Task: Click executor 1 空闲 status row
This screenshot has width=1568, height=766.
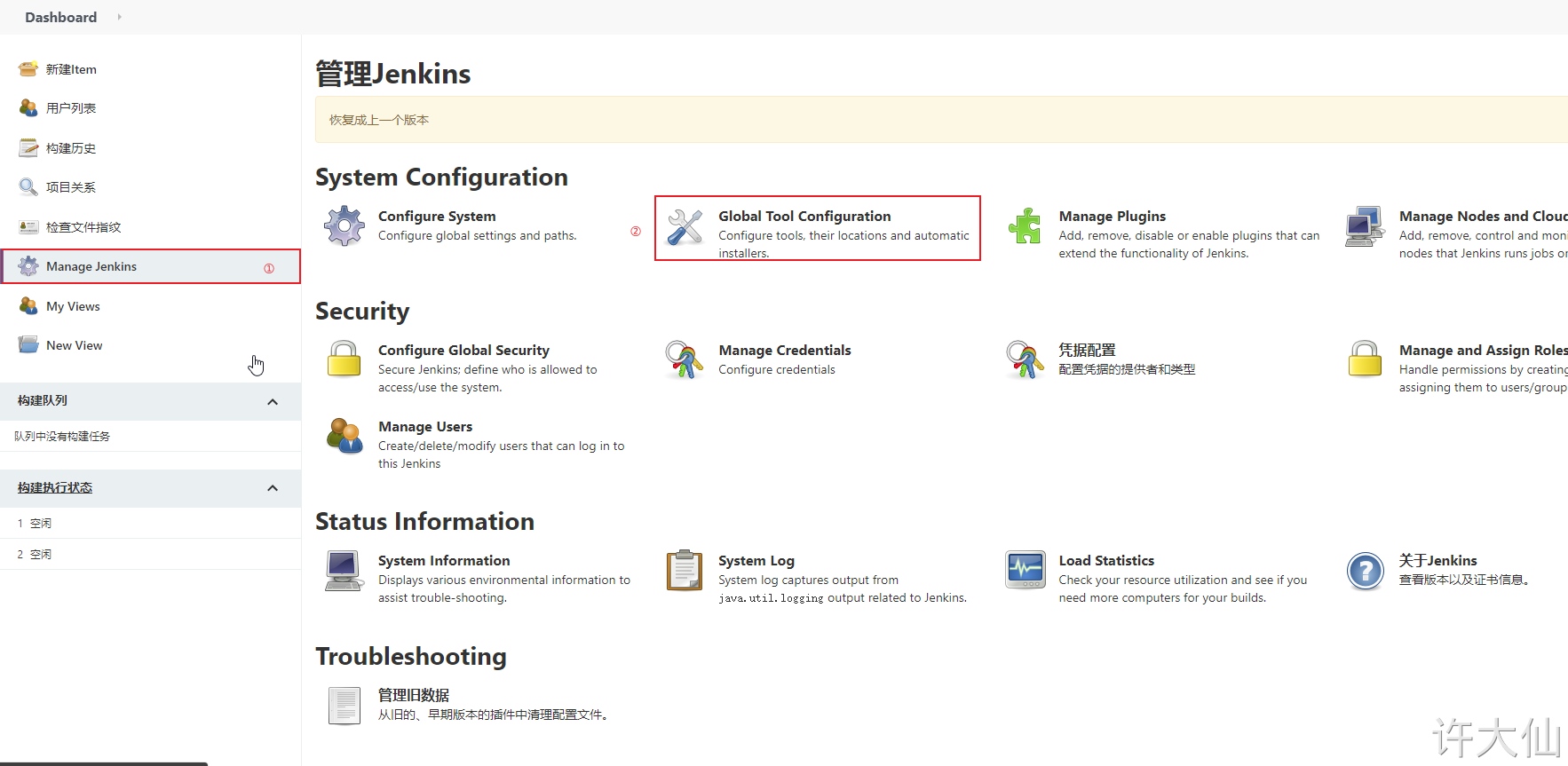Action: [x=150, y=523]
